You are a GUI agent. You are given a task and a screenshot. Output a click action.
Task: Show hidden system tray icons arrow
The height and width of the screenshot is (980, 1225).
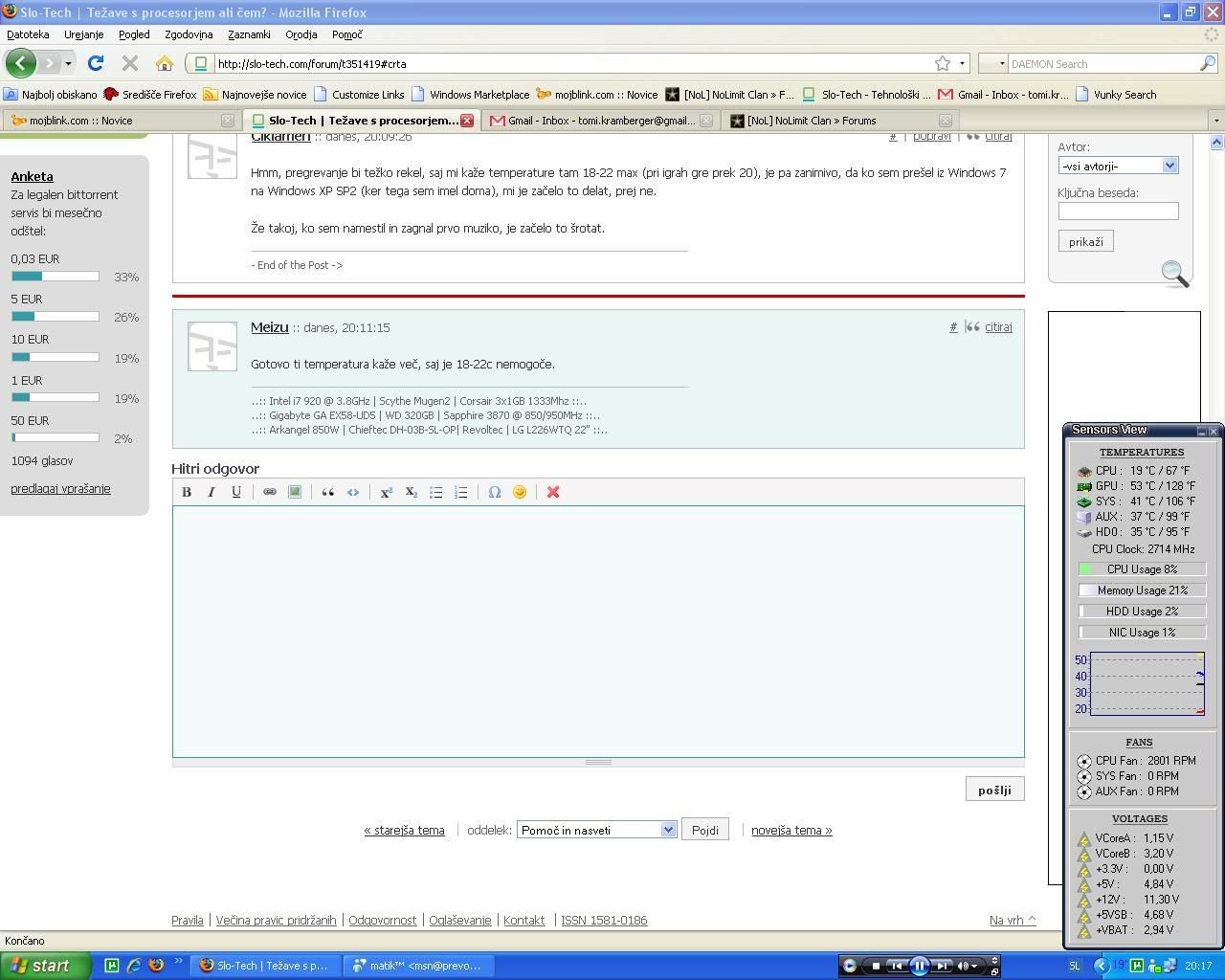click(1101, 966)
